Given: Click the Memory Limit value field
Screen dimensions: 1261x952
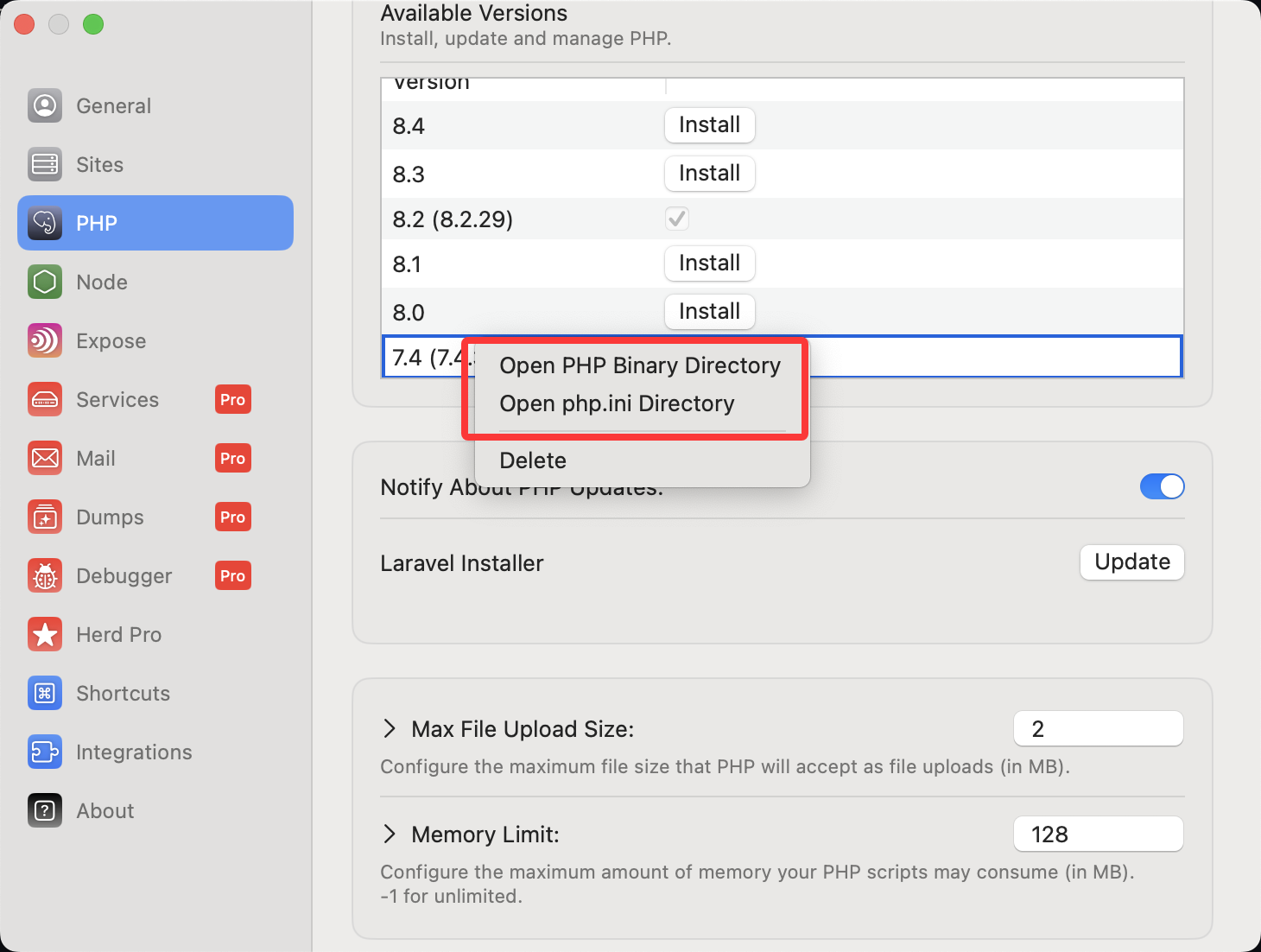Looking at the screenshot, I should pos(1098,835).
